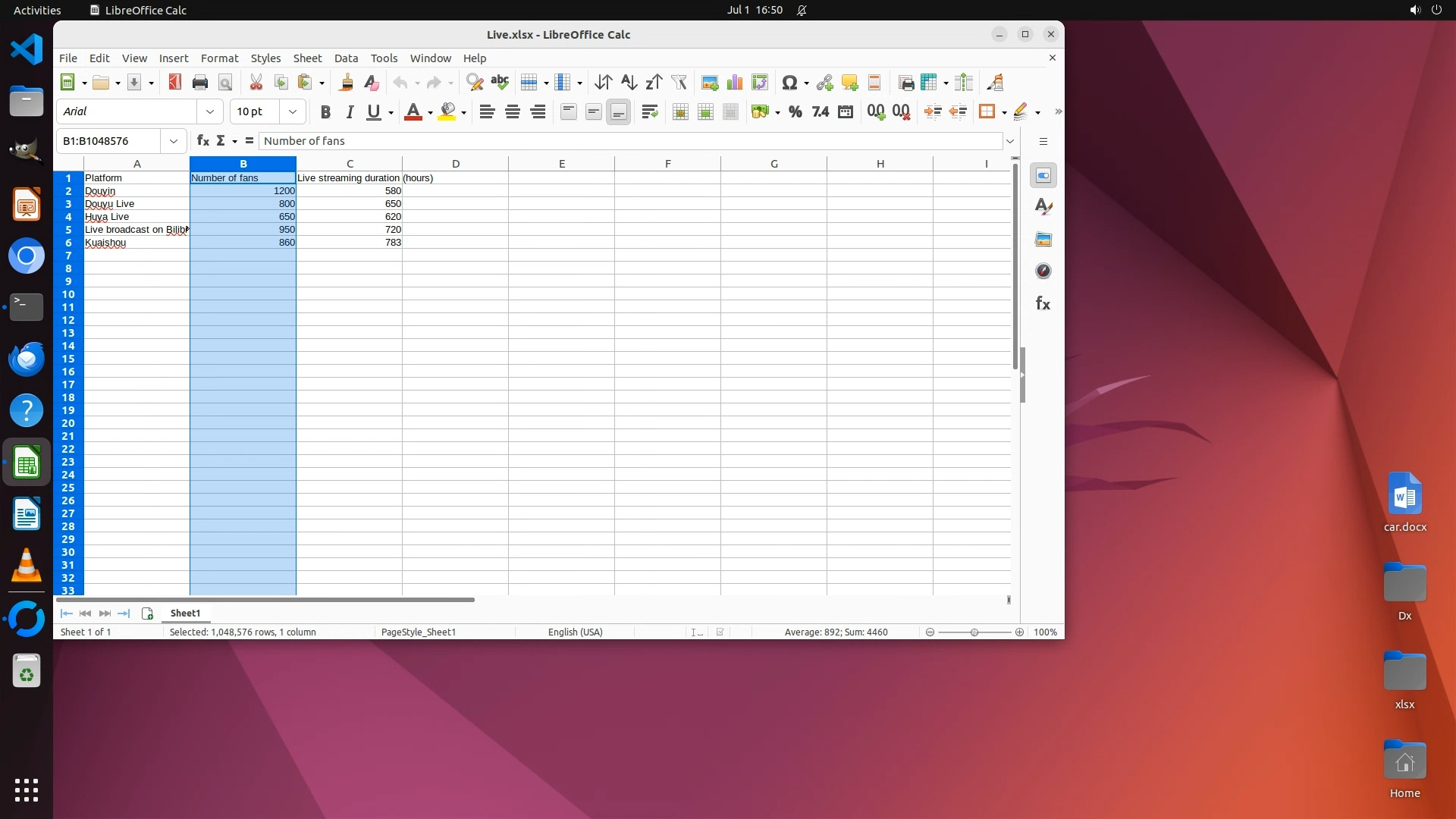Image resolution: width=1456 pixels, height=819 pixels.
Task: Toggle Wrap Text option
Action: click(649, 112)
